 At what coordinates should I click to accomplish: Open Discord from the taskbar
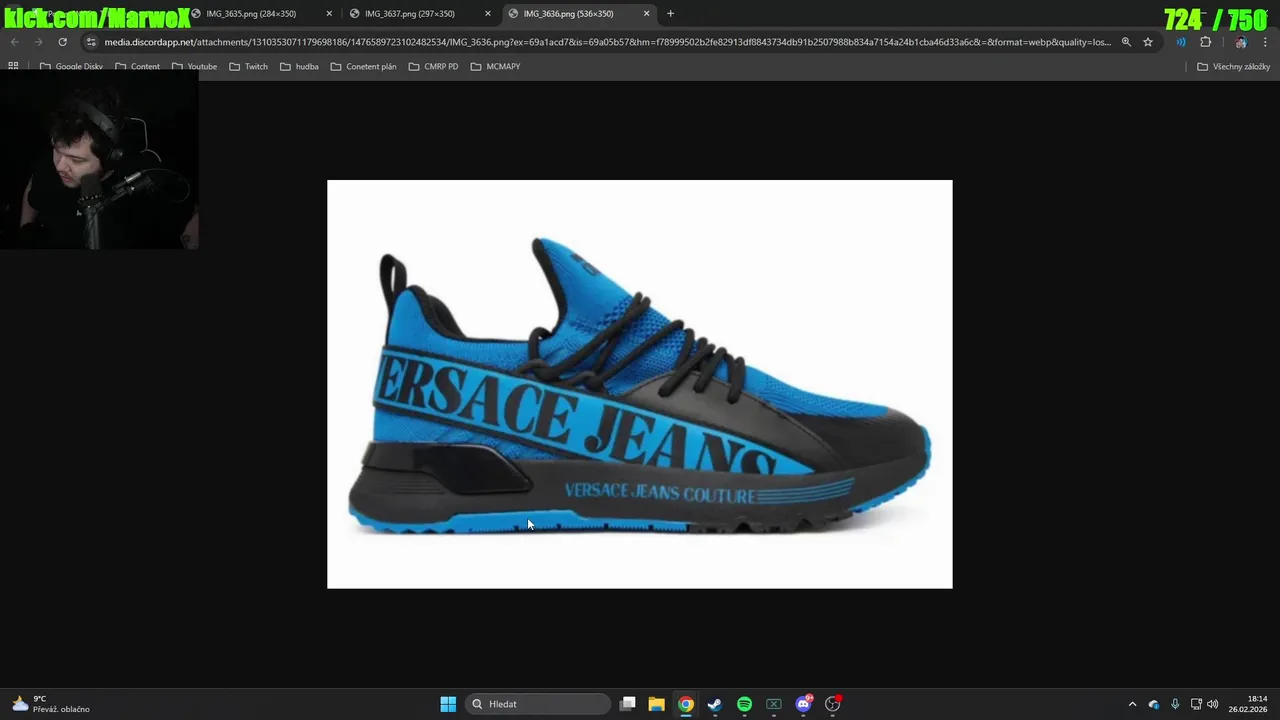point(803,704)
